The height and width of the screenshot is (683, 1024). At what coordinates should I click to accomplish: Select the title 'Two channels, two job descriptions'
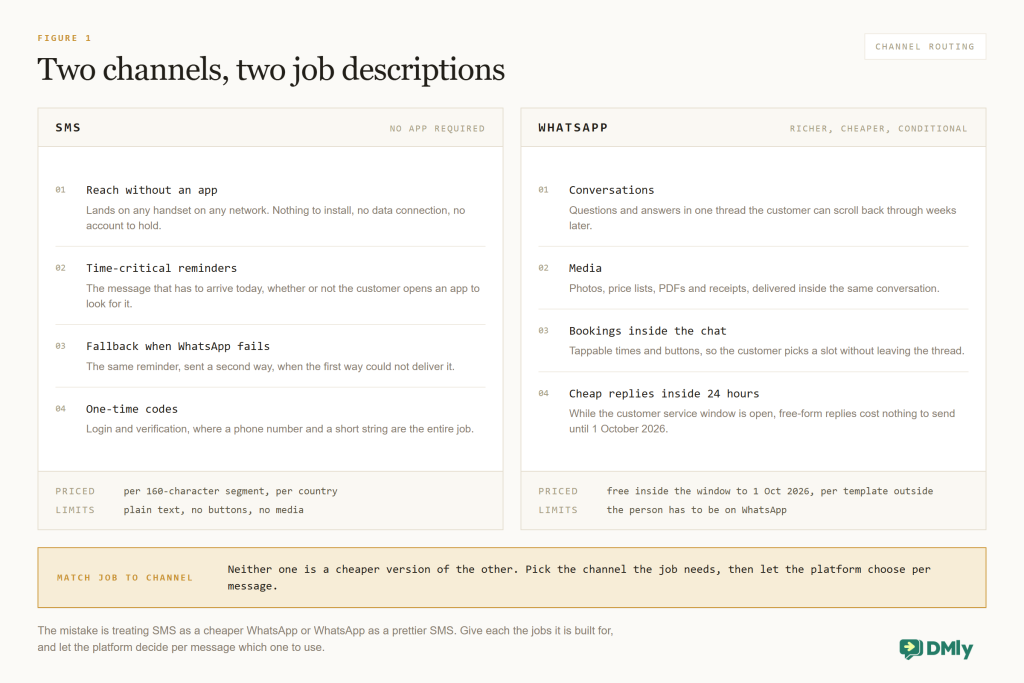(x=271, y=69)
